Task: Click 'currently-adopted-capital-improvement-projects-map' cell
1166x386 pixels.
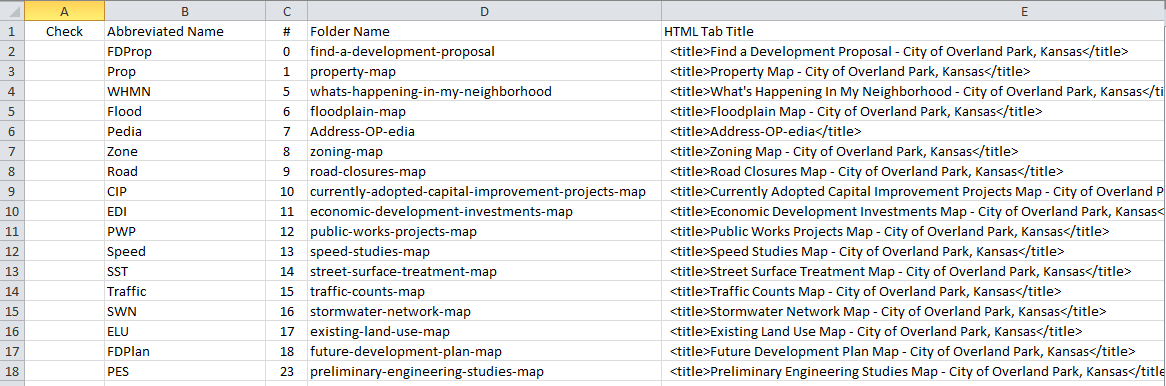Action: [484, 192]
